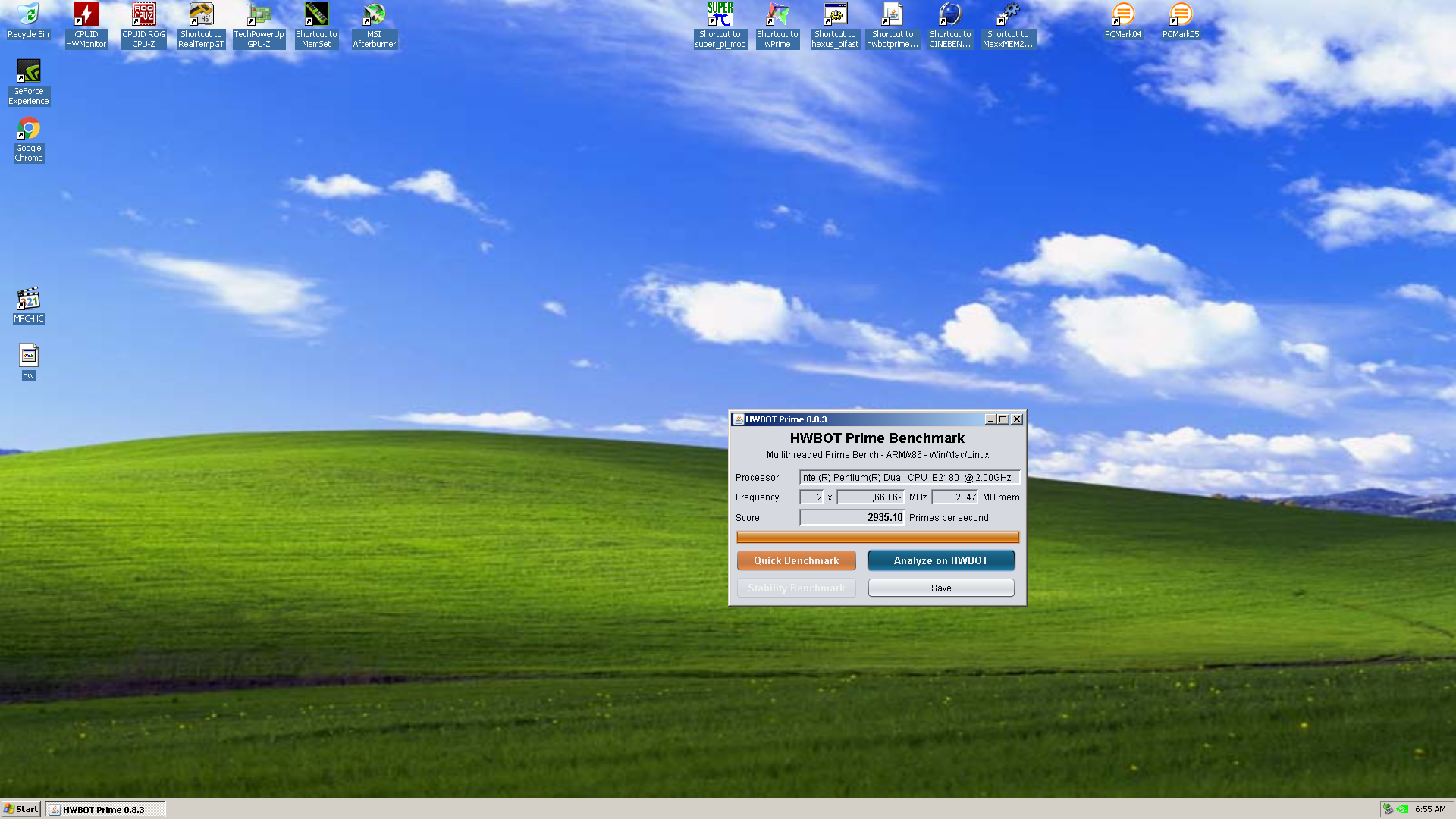Select the MaxxMEM2 shortcut icon
Viewport: 1456px width, 819px height.
pyautogui.click(x=1008, y=26)
